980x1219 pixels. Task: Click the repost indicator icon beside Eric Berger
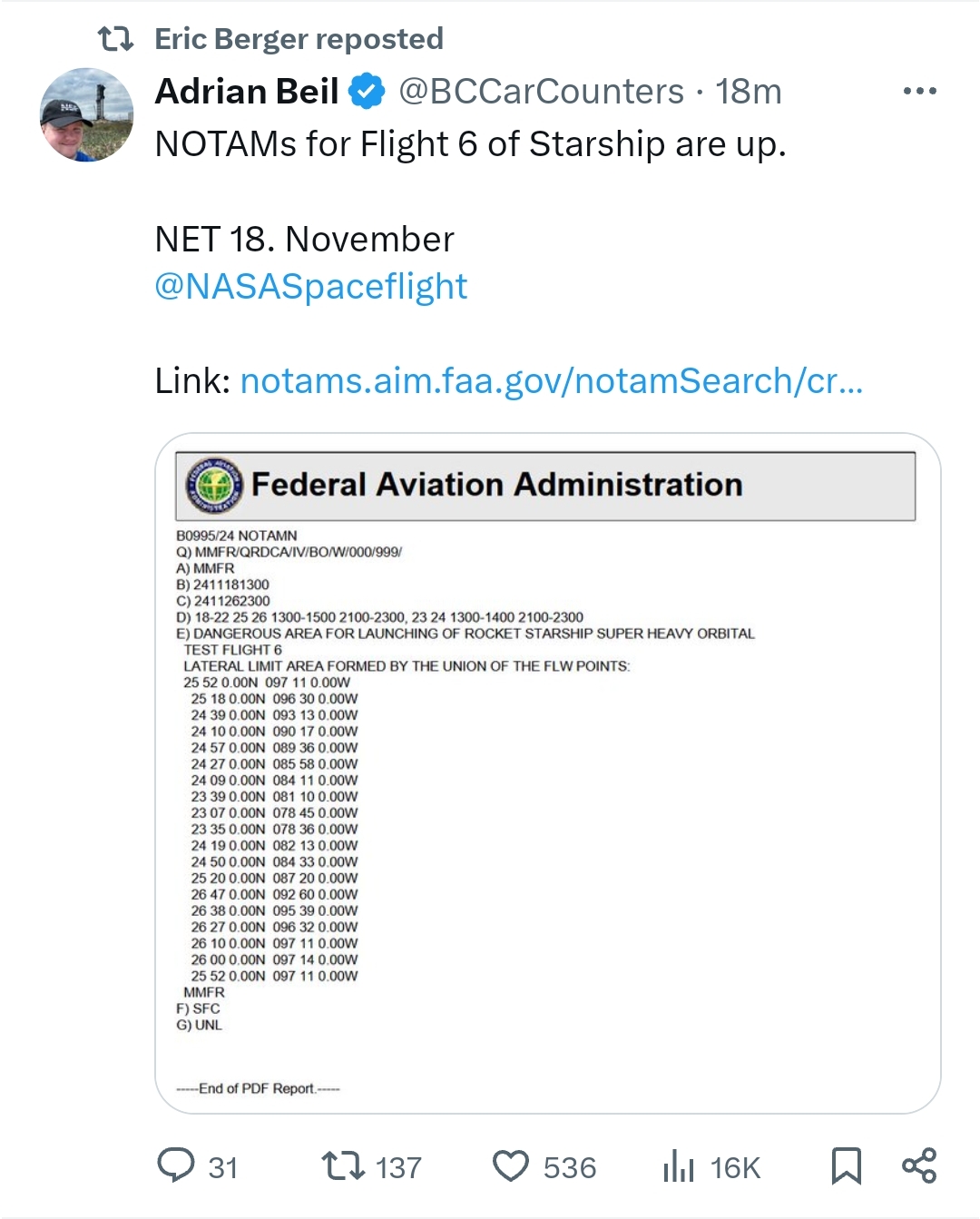point(115,39)
